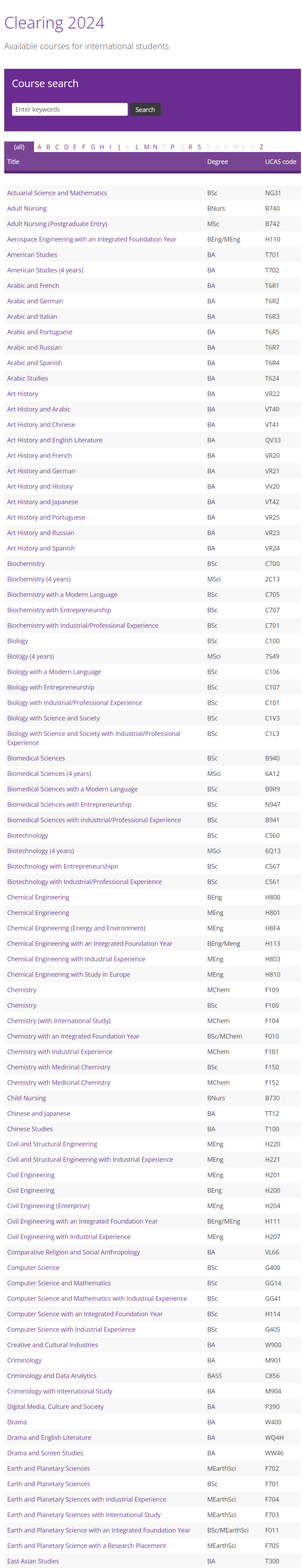Filter courses by letter S
Viewport: 302px width, 1568px height.
199,147
